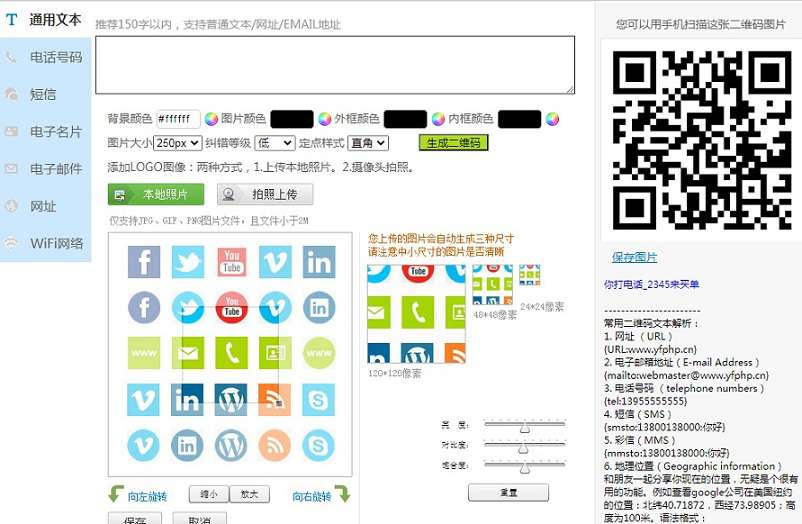Click the 本地照片 upload button
Screen dimensions: 802x524
point(156,194)
